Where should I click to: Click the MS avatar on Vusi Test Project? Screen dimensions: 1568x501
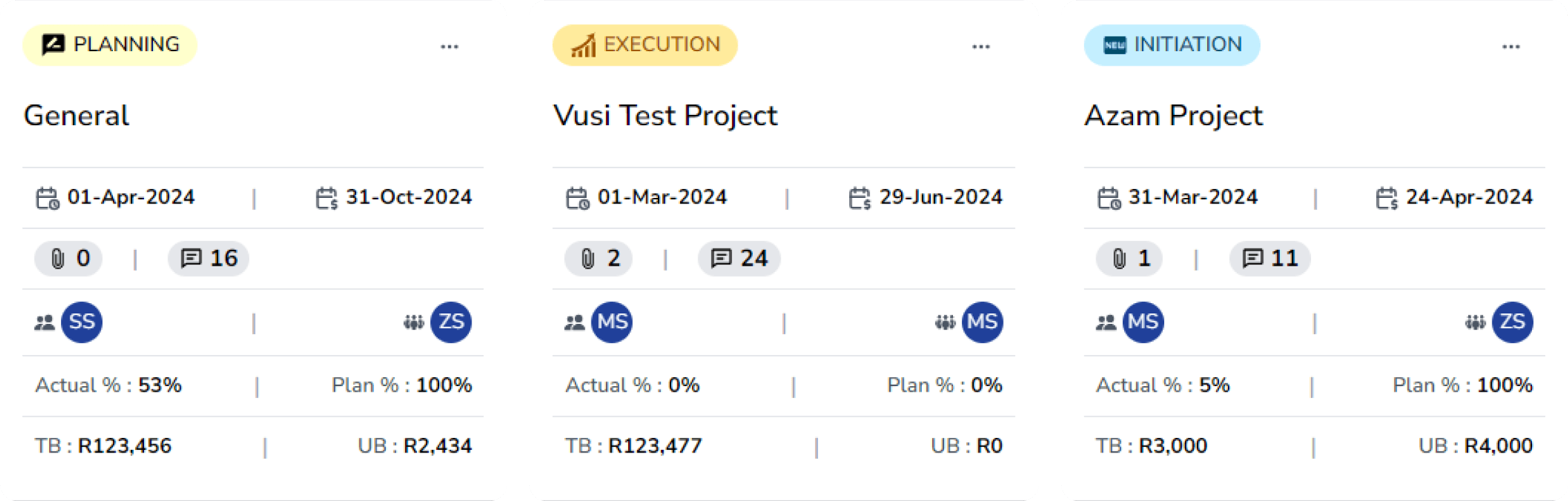click(612, 322)
